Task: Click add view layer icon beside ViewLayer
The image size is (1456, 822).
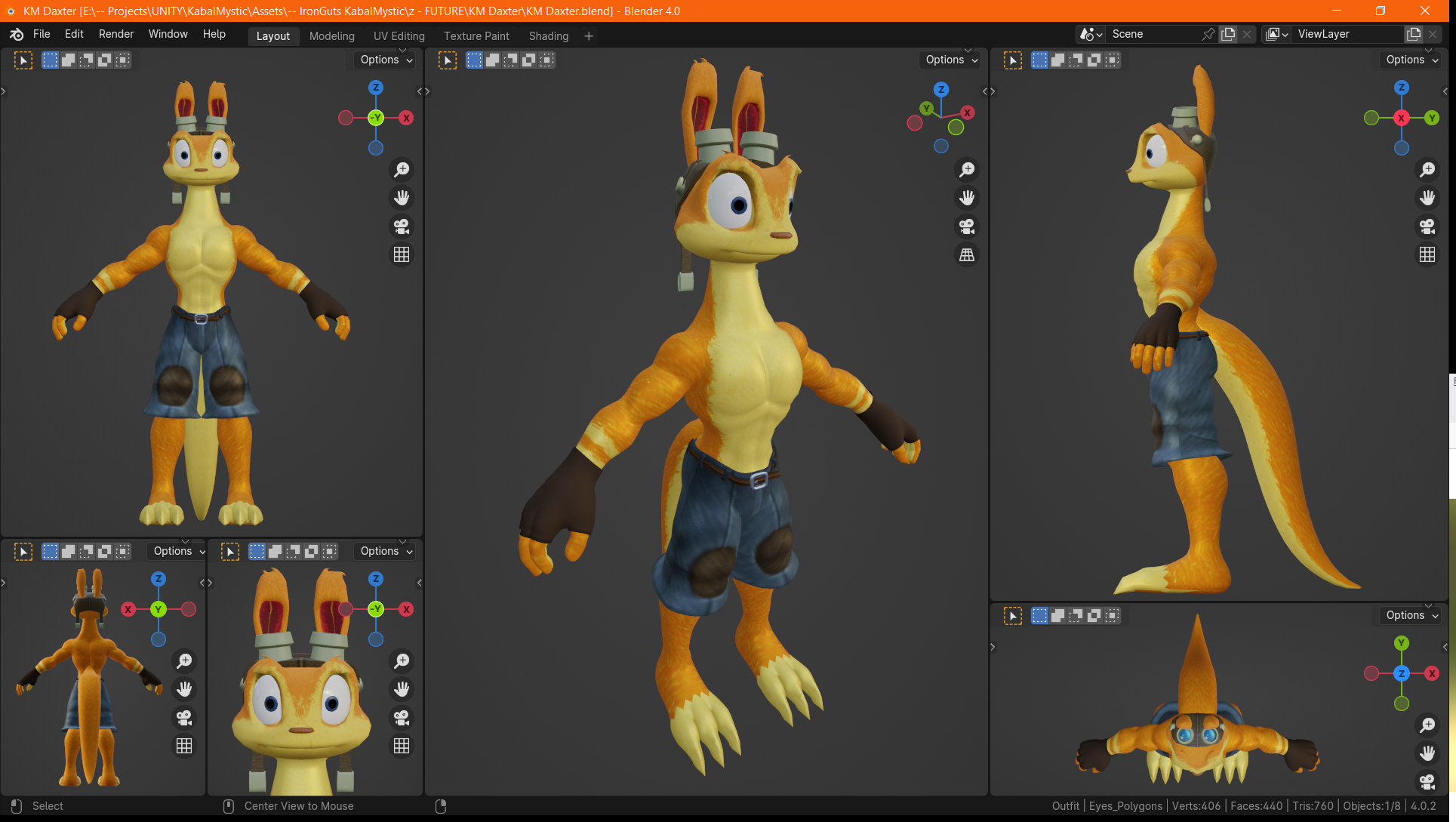Action: [x=1414, y=34]
